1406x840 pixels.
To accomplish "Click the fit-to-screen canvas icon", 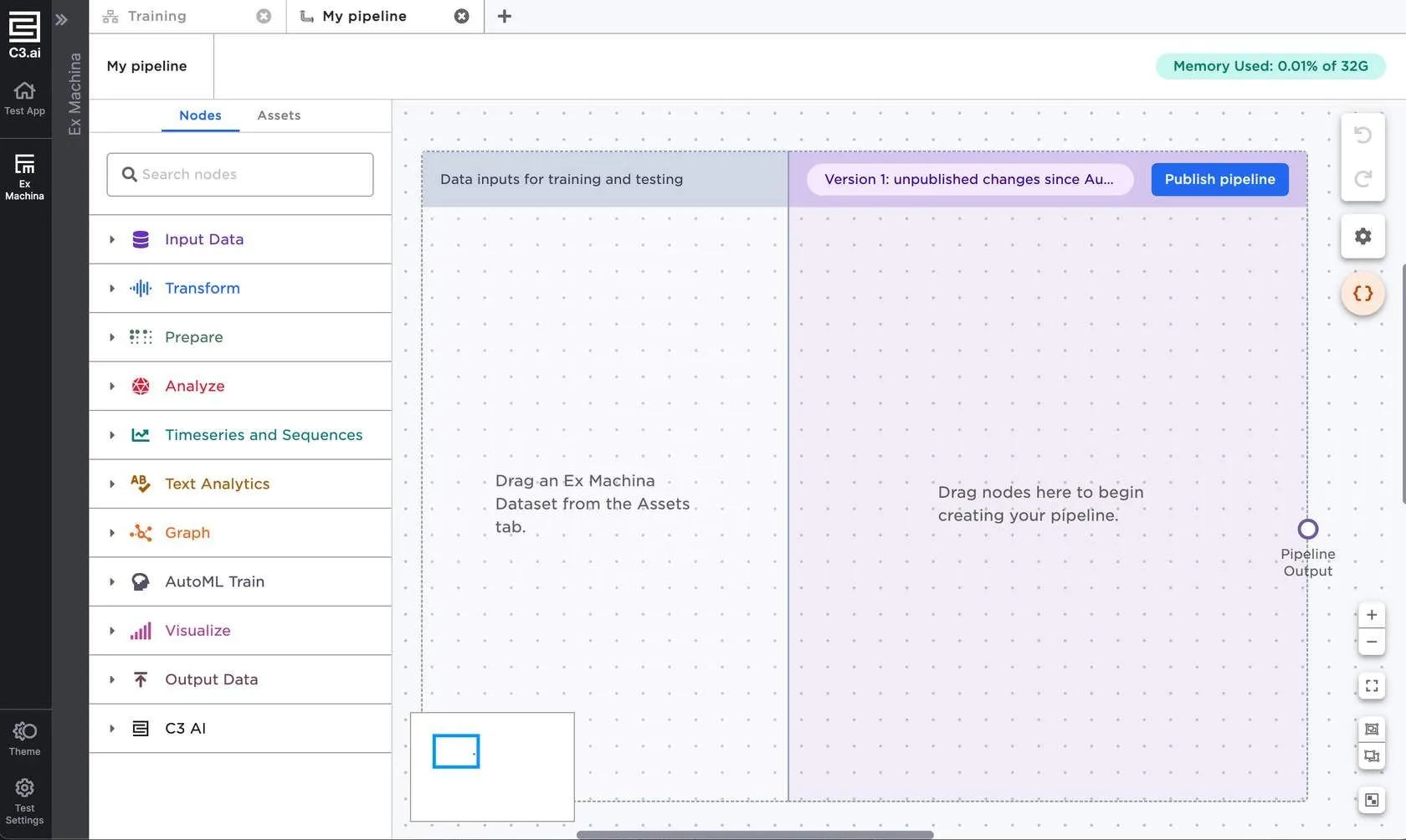I will pyautogui.click(x=1371, y=686).
